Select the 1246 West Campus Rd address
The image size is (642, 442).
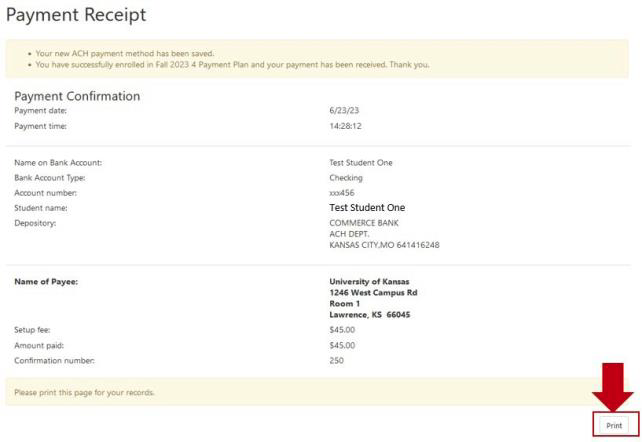373,293
